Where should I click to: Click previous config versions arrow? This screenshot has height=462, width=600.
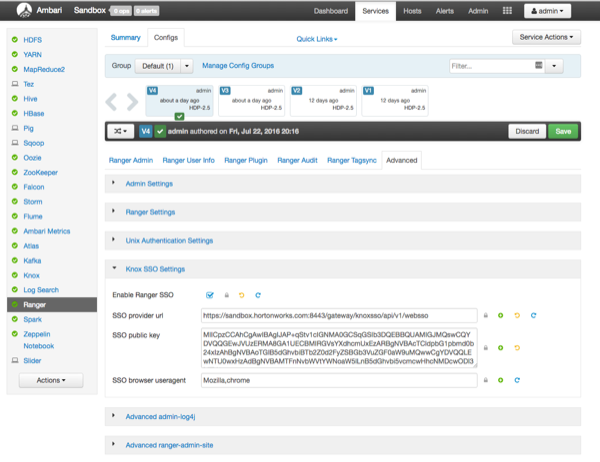tap(111, 102)
